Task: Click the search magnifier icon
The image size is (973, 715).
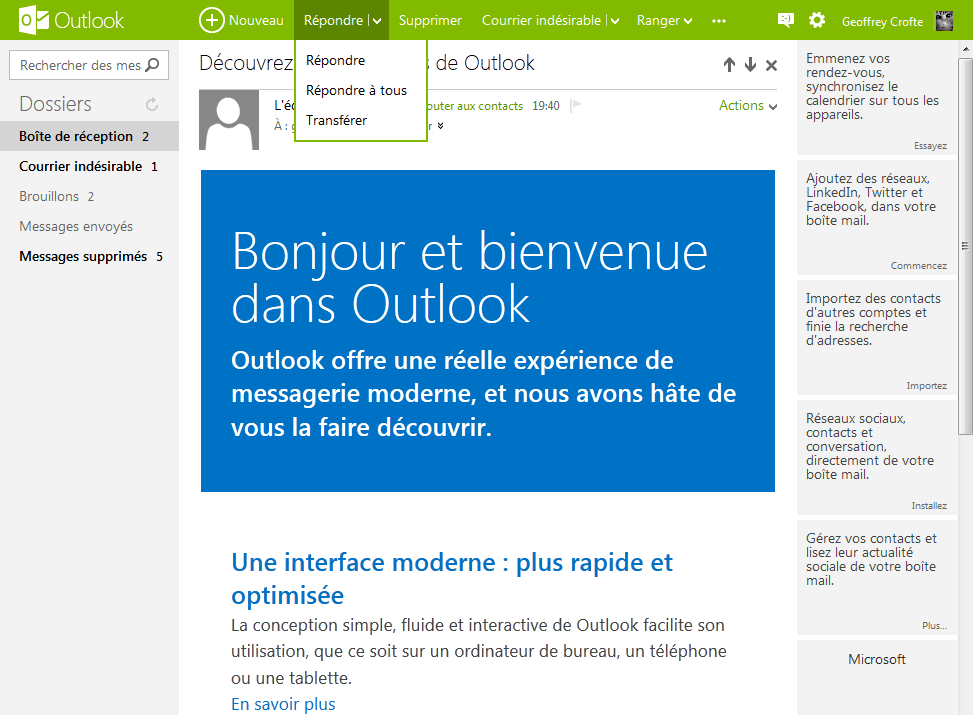Action: 152,65
